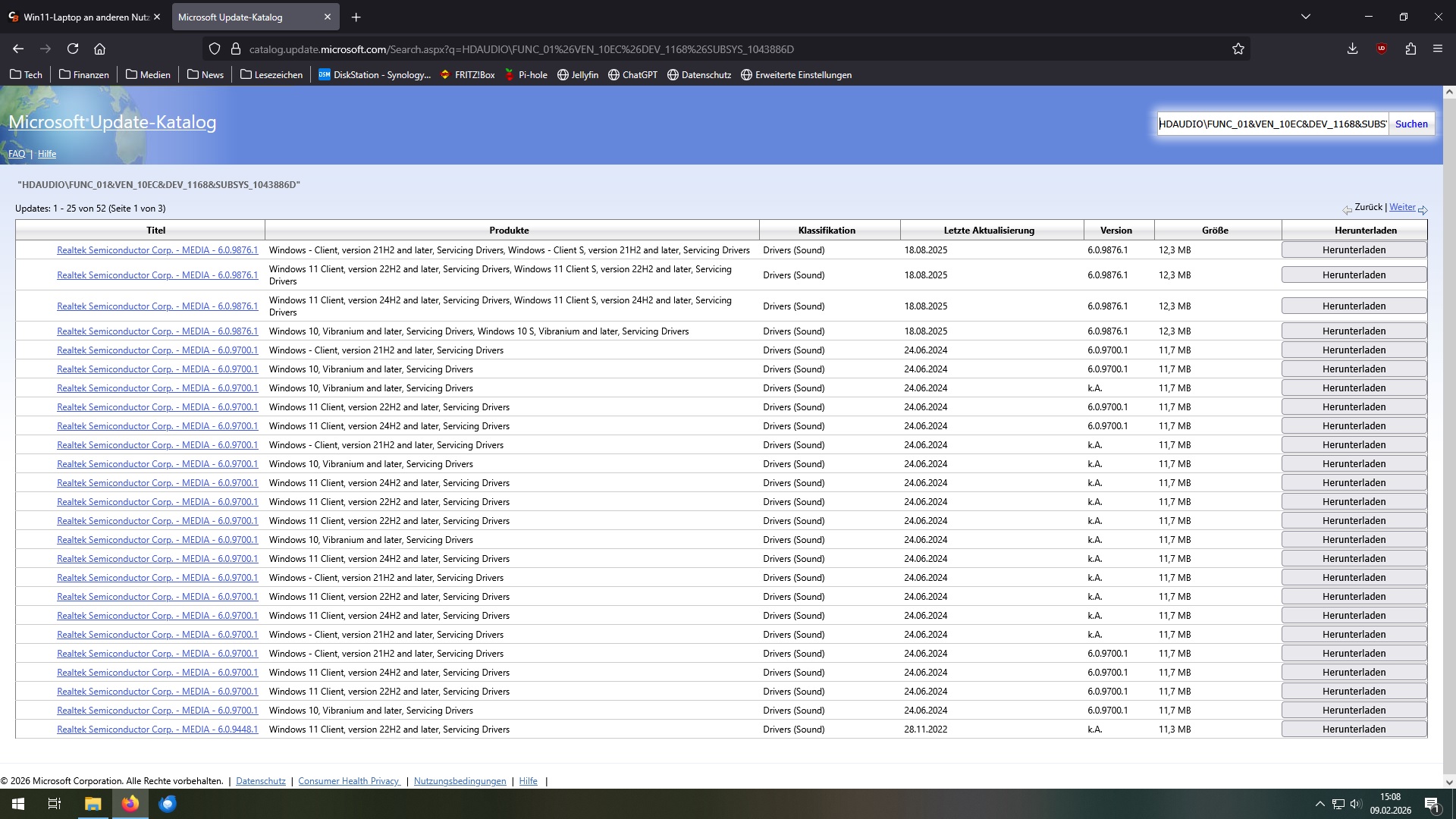Bookmark this page with the star icon

tap(1238, 49)
